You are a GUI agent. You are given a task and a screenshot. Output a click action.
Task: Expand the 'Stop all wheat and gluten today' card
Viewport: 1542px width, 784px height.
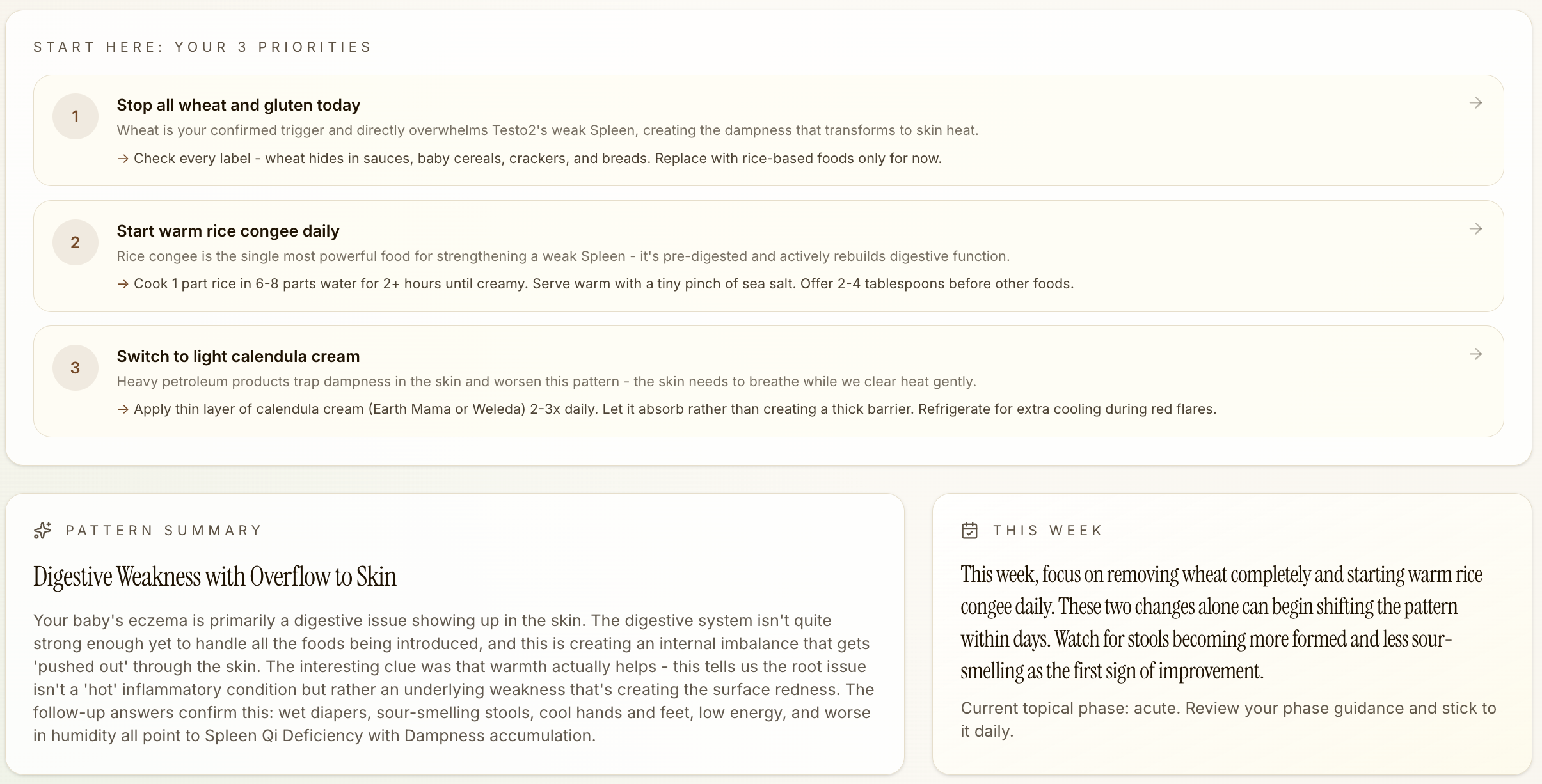click(238, 105)
